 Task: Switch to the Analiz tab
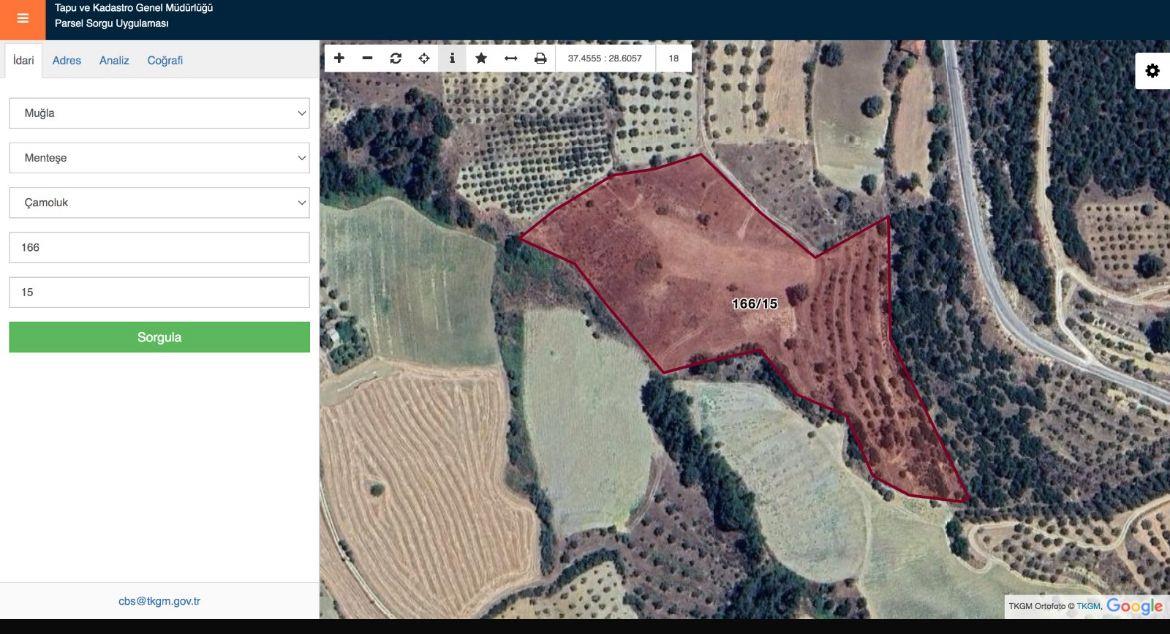click(x=114, y=60)
